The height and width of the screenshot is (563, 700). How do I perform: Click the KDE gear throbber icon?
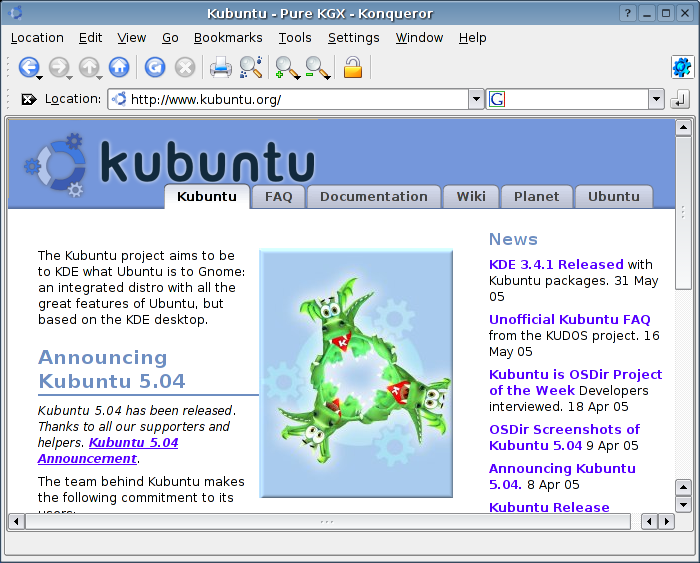click(x=682, y=68)
